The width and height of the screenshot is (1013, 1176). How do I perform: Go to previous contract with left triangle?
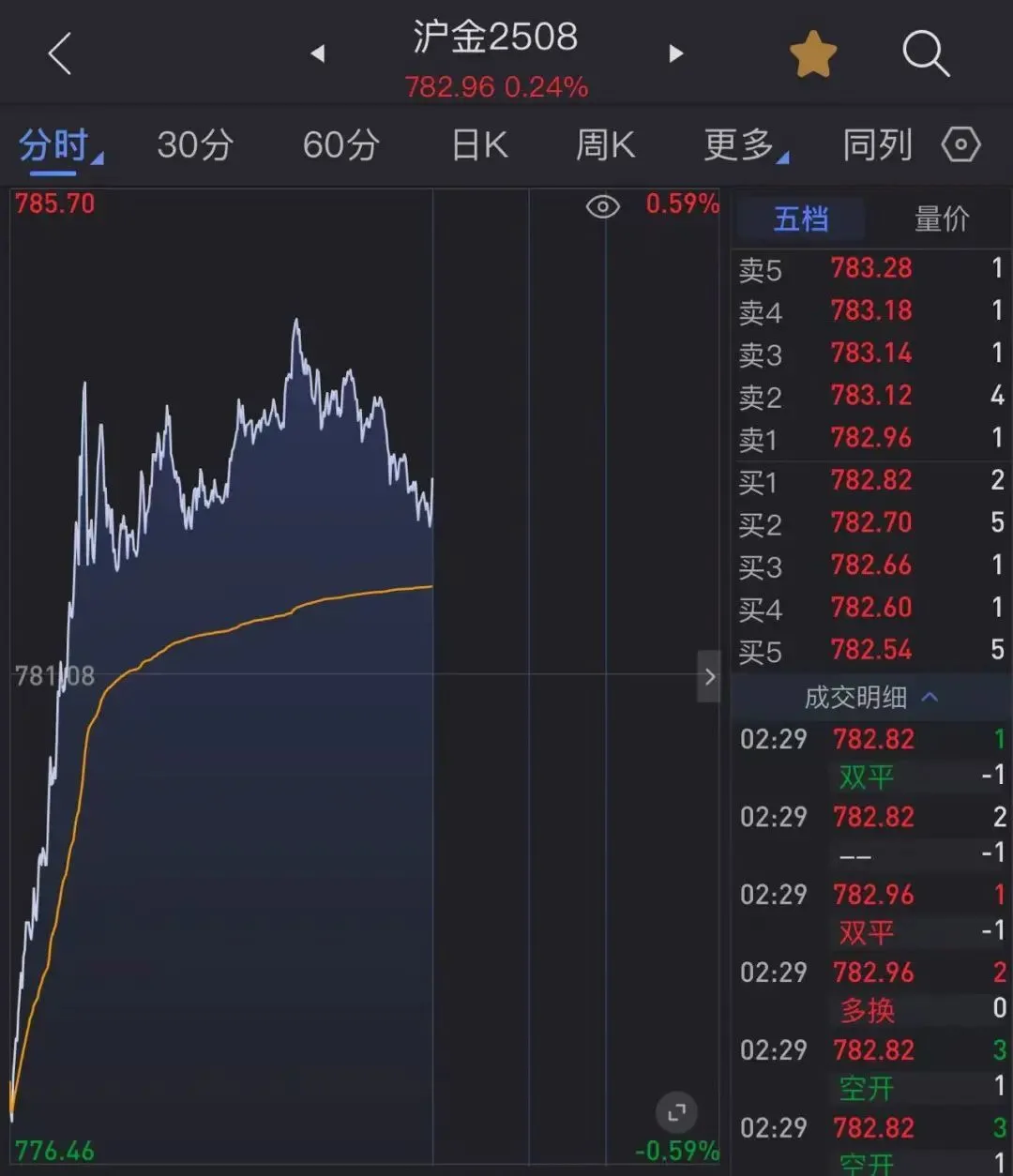(x=318, y=53)
